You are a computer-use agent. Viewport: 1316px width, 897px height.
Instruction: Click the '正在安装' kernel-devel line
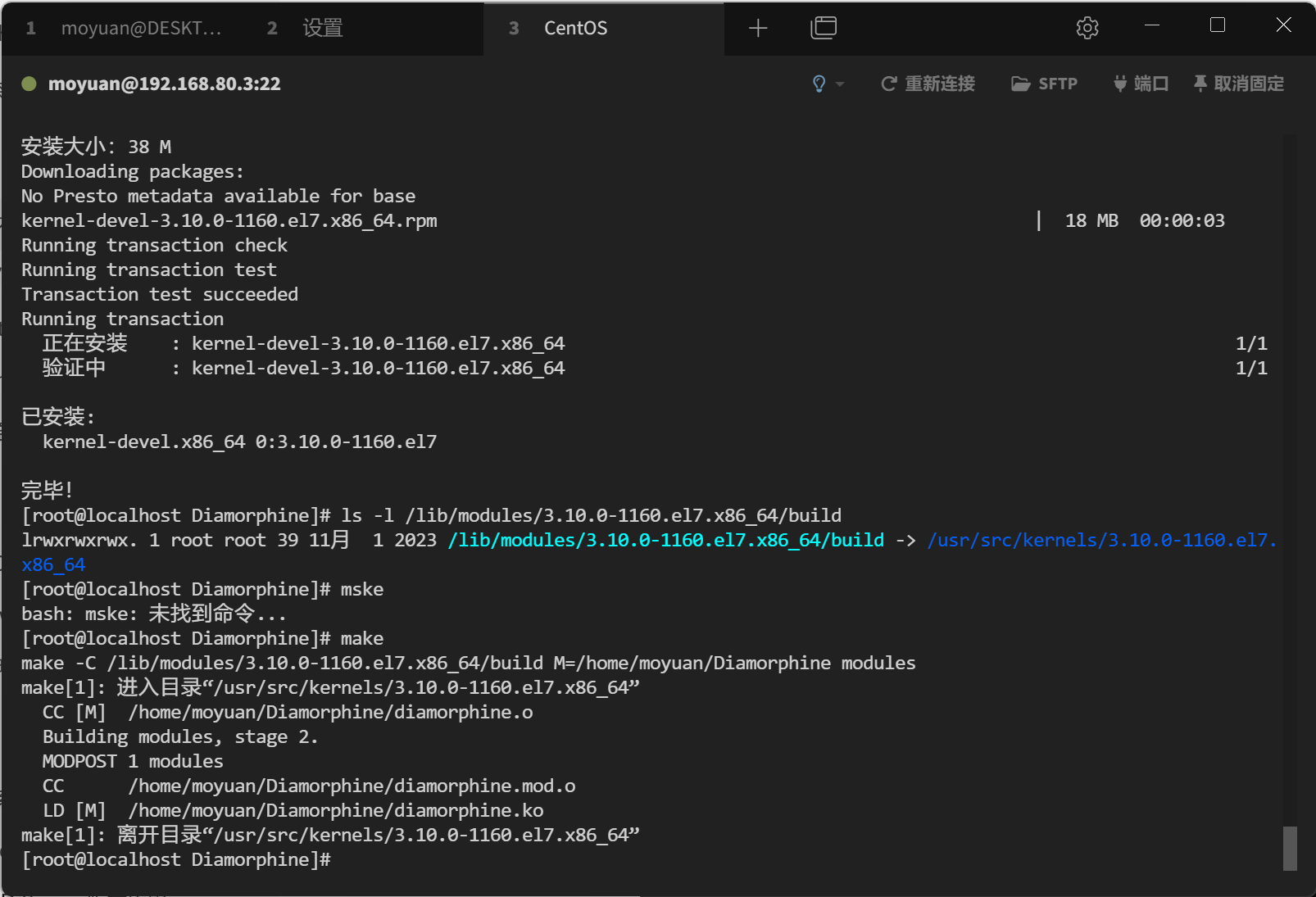click(x=303, y=343)
